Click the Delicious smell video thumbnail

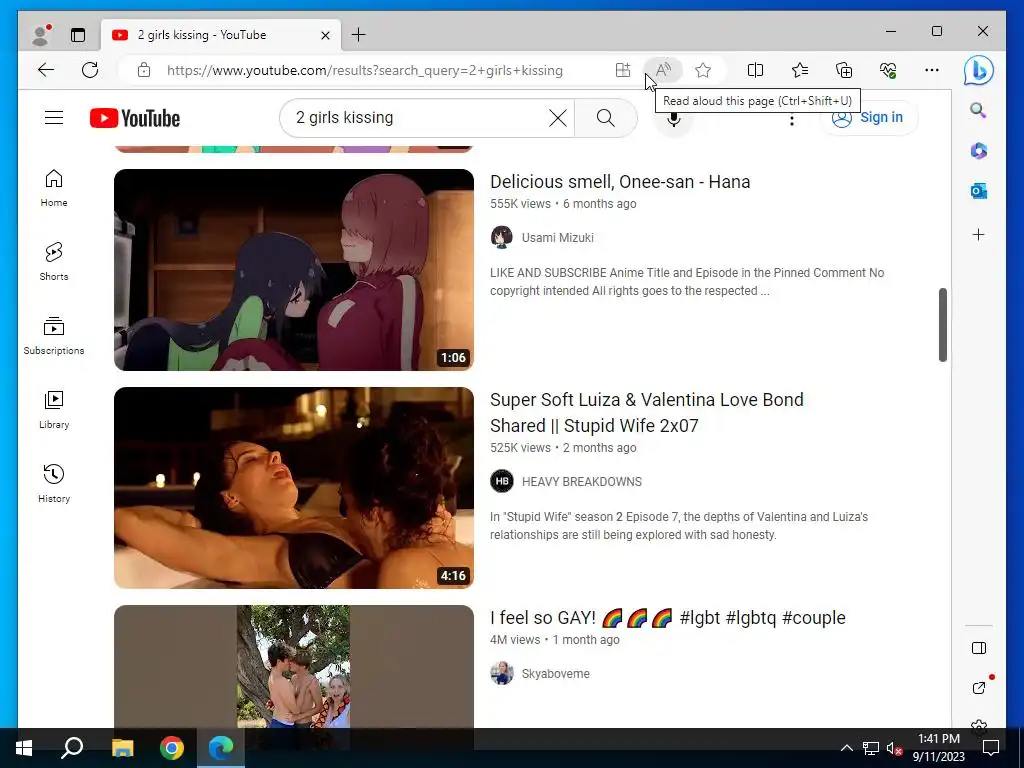pos(294,270)
